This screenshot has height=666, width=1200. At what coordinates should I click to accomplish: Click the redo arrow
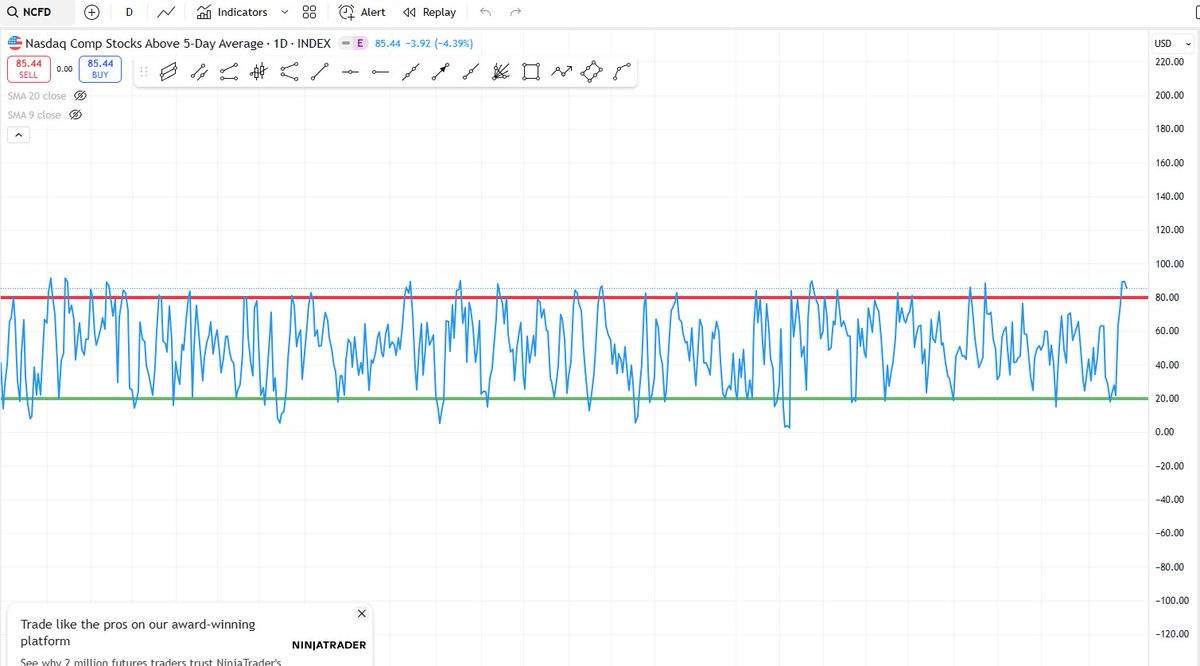516,12
